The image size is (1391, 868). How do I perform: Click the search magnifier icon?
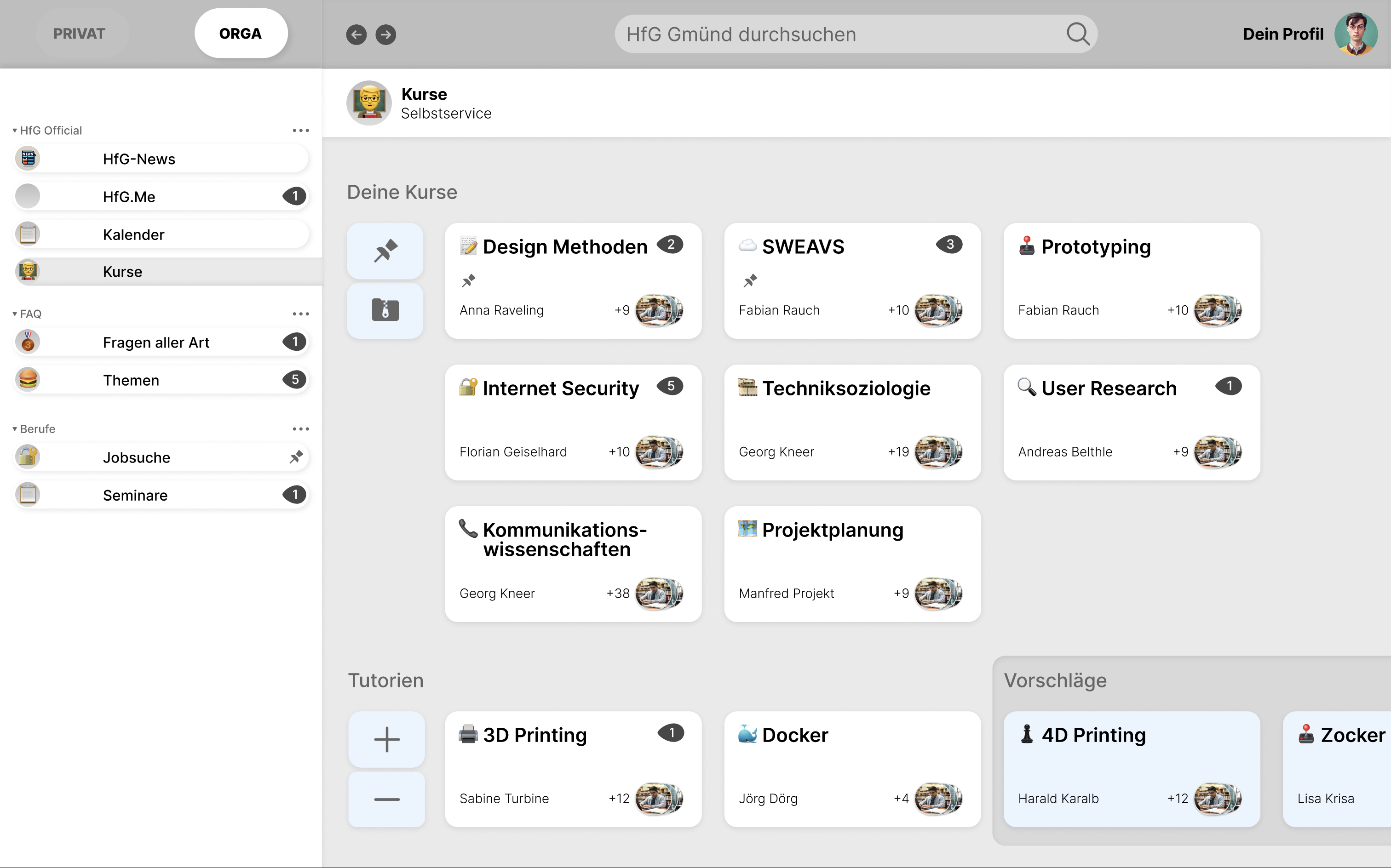(1077, 34)
